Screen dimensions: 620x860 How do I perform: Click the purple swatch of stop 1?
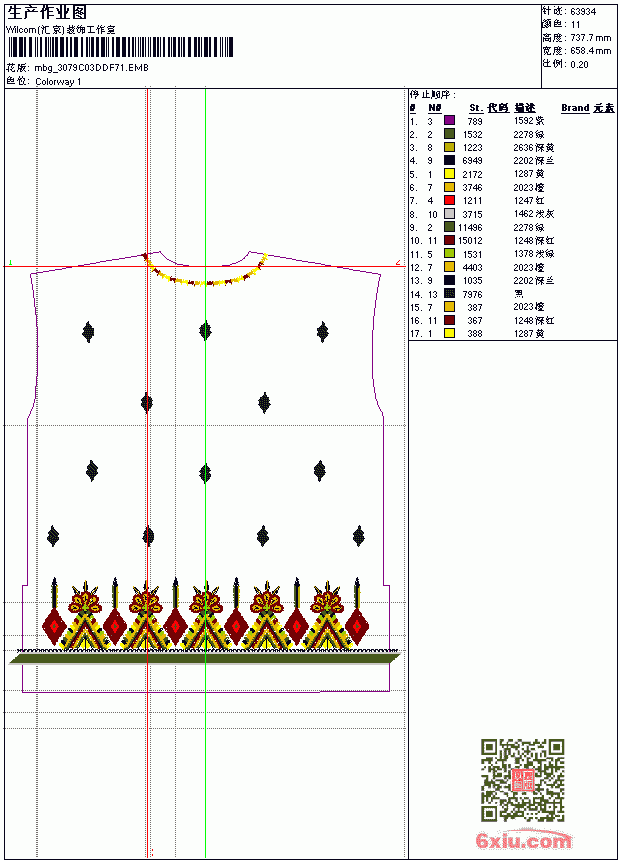pos(449,120)
